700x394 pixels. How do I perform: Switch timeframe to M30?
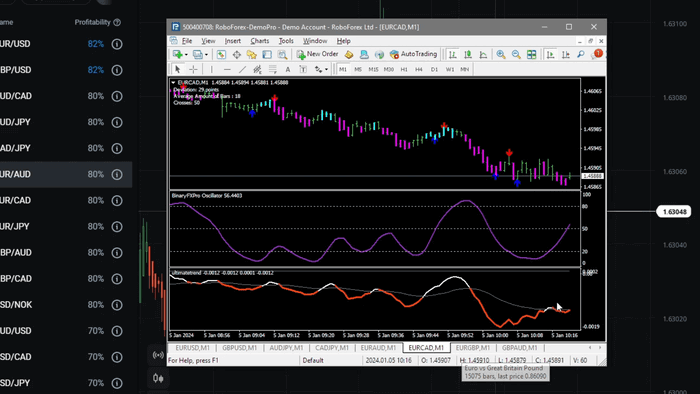pos(389,69)
